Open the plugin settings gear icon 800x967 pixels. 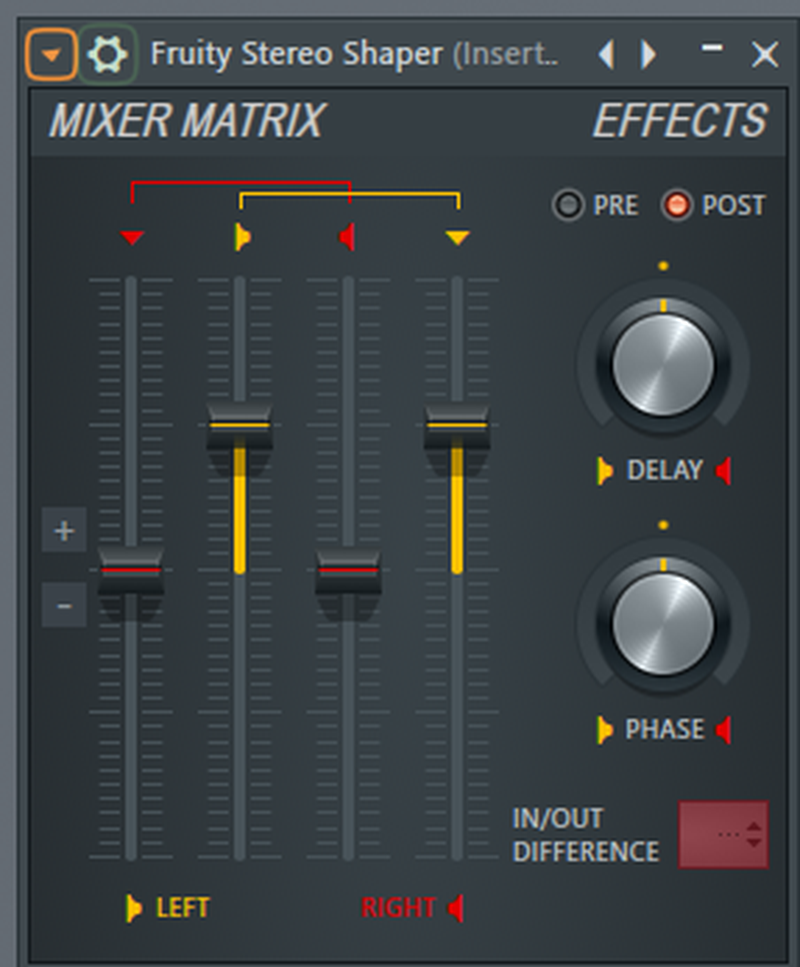pos(107,55)
